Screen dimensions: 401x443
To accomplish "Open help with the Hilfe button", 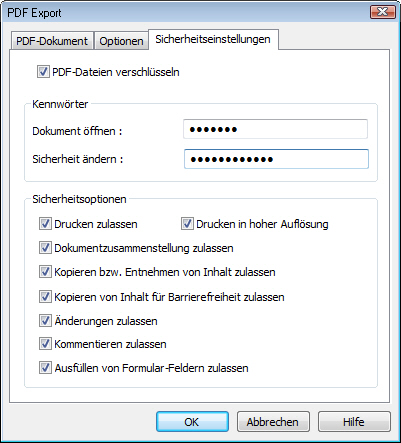I will tap(354, 422).
